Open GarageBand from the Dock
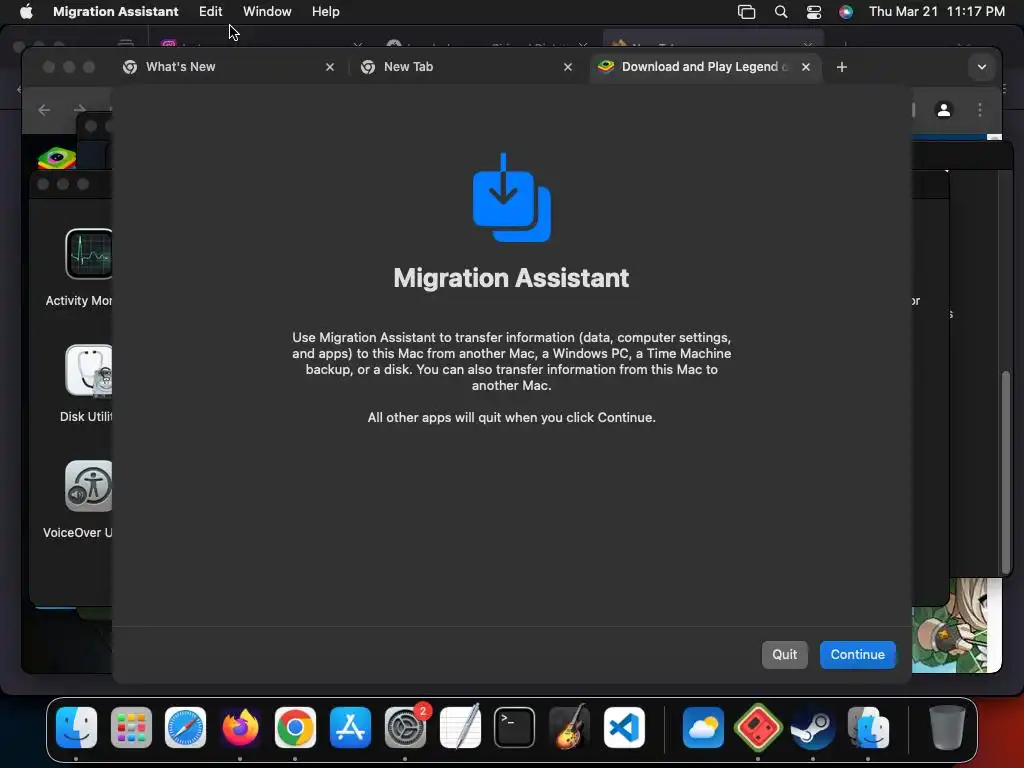The image size is (1024, 768). click(x=569, y=728)
